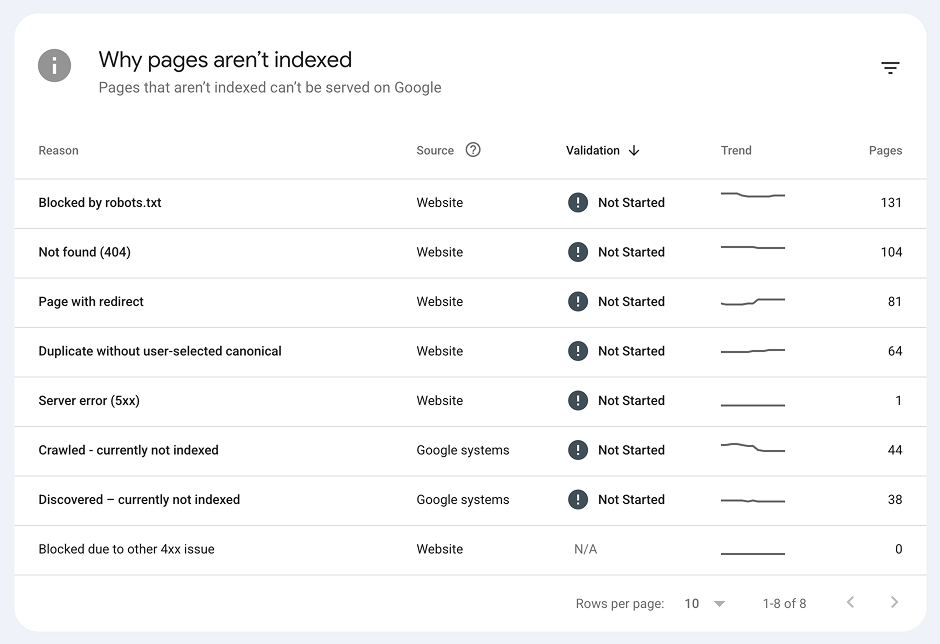Click the N/A validation cell
This screenshot has height=644, width=940.
(585, 549)
